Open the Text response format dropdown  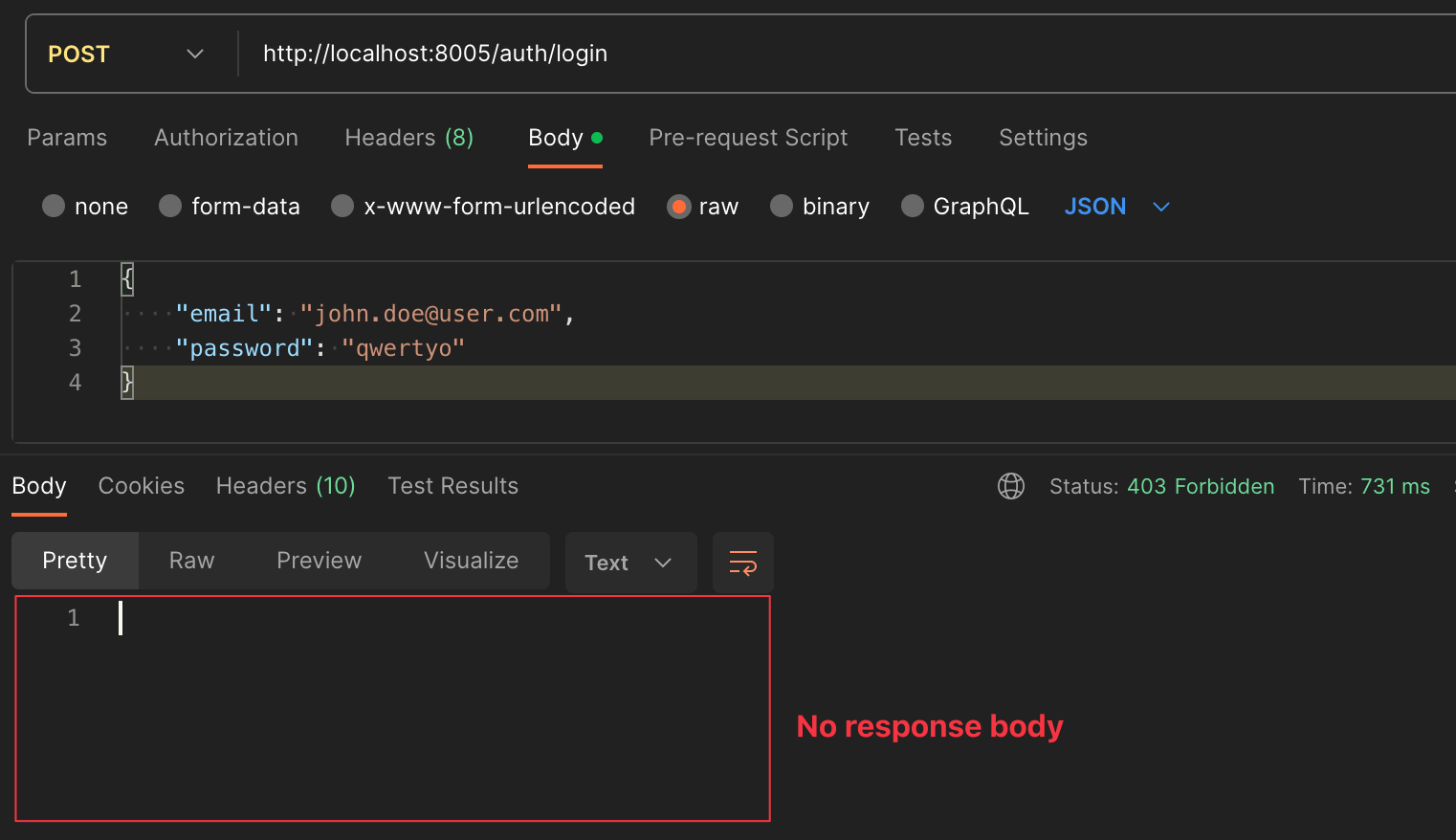pos(629,563)
